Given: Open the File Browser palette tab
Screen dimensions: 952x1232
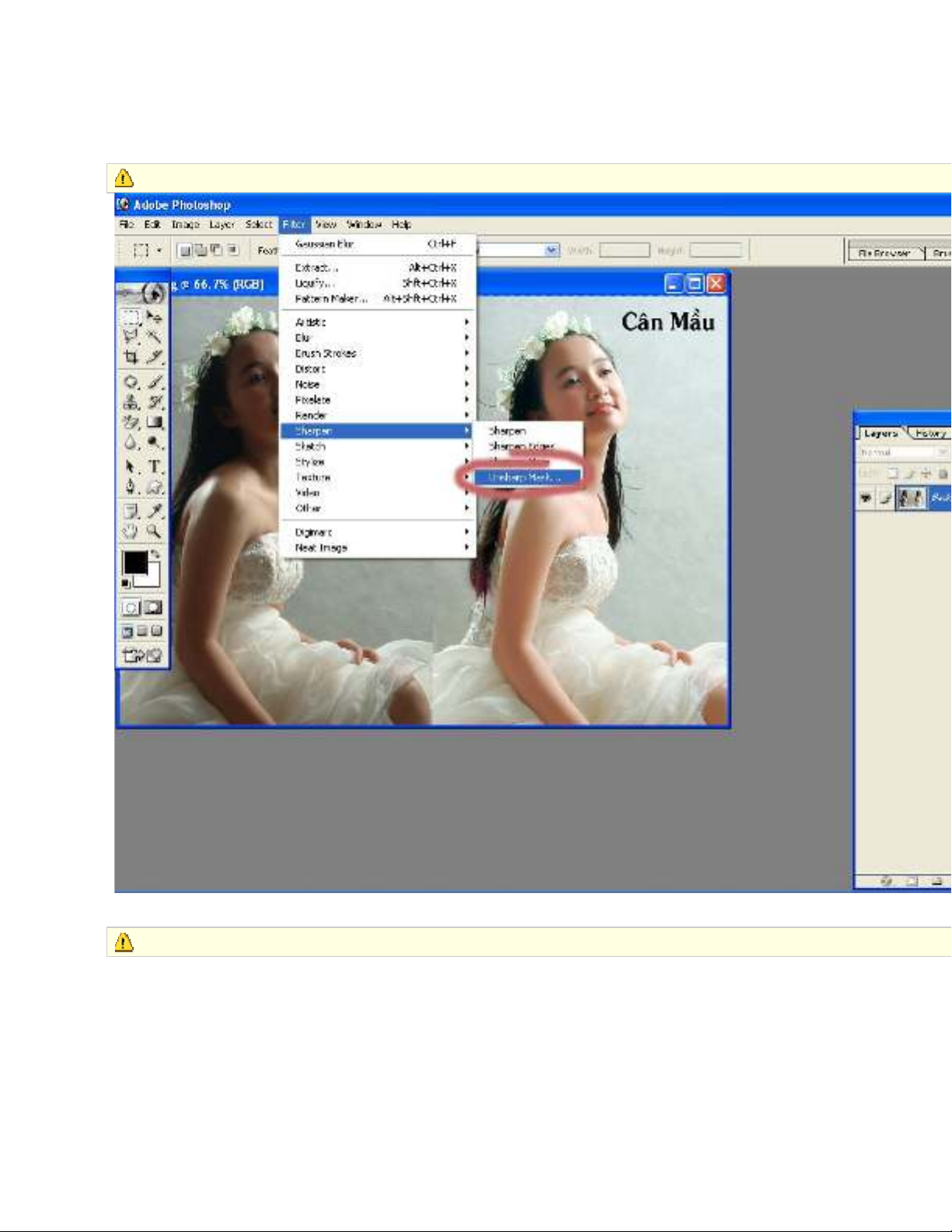Looking at the screenshot, I should click(x=884, y=253).
